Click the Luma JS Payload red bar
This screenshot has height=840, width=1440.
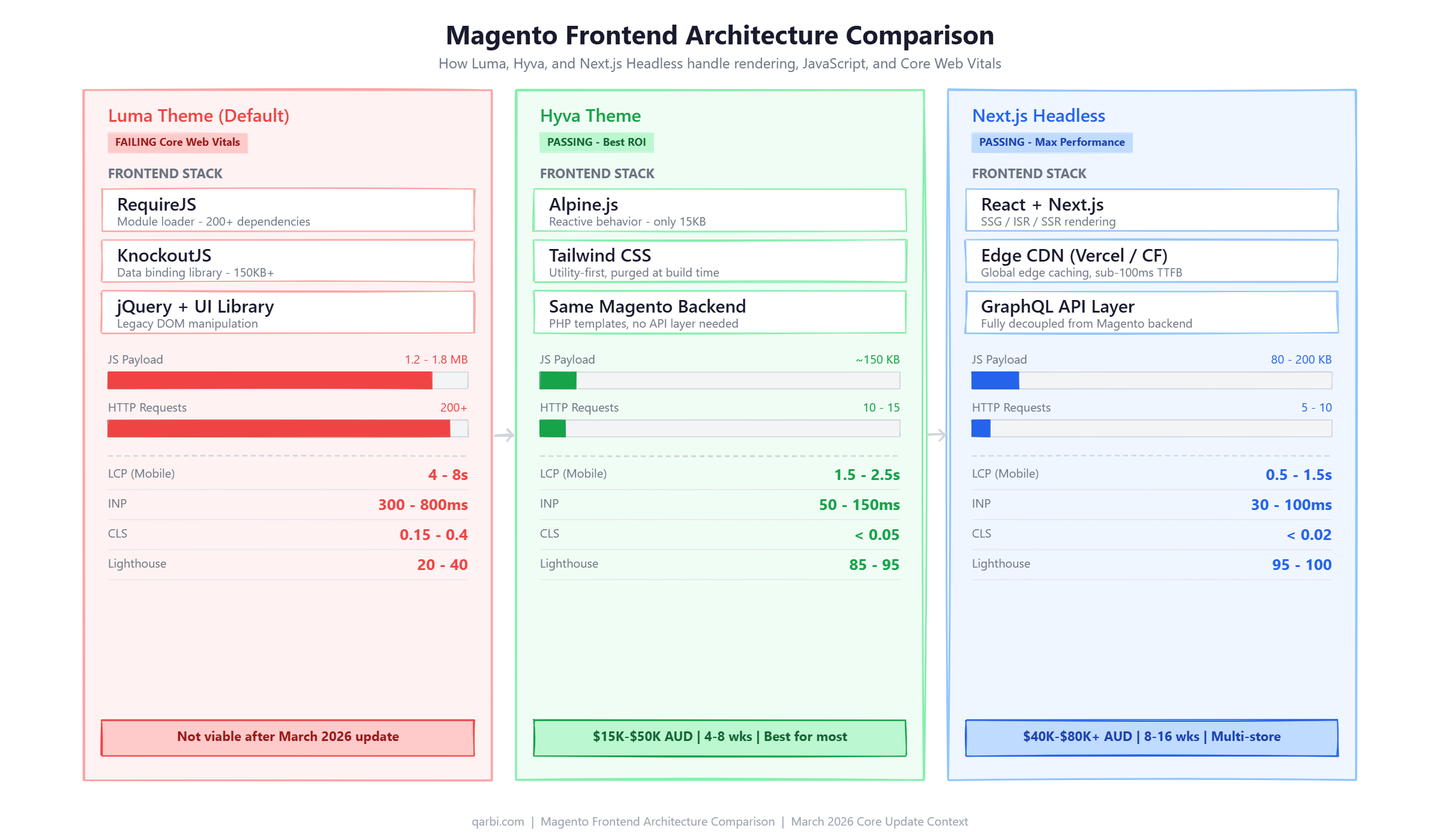pos(270,380)
